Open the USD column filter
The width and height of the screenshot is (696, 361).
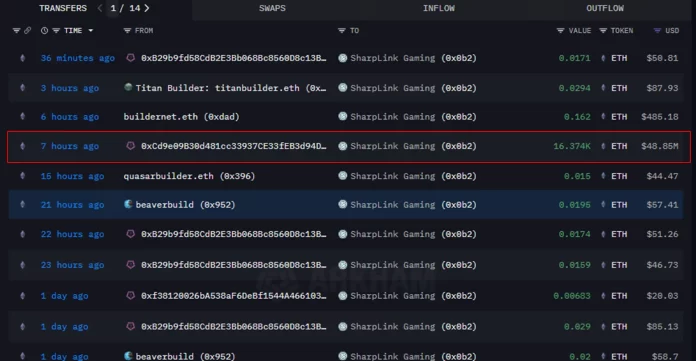657,31
